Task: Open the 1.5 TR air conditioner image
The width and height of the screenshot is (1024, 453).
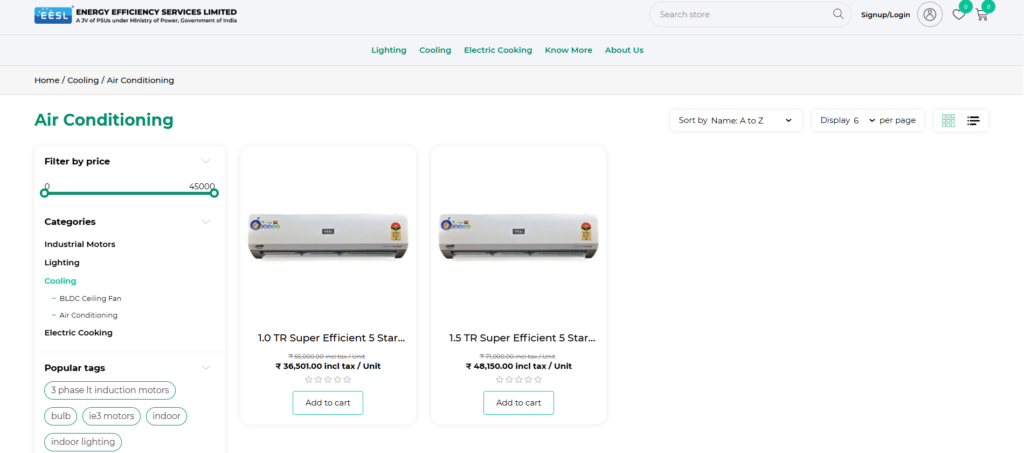Action: click(x=519, y=236)
